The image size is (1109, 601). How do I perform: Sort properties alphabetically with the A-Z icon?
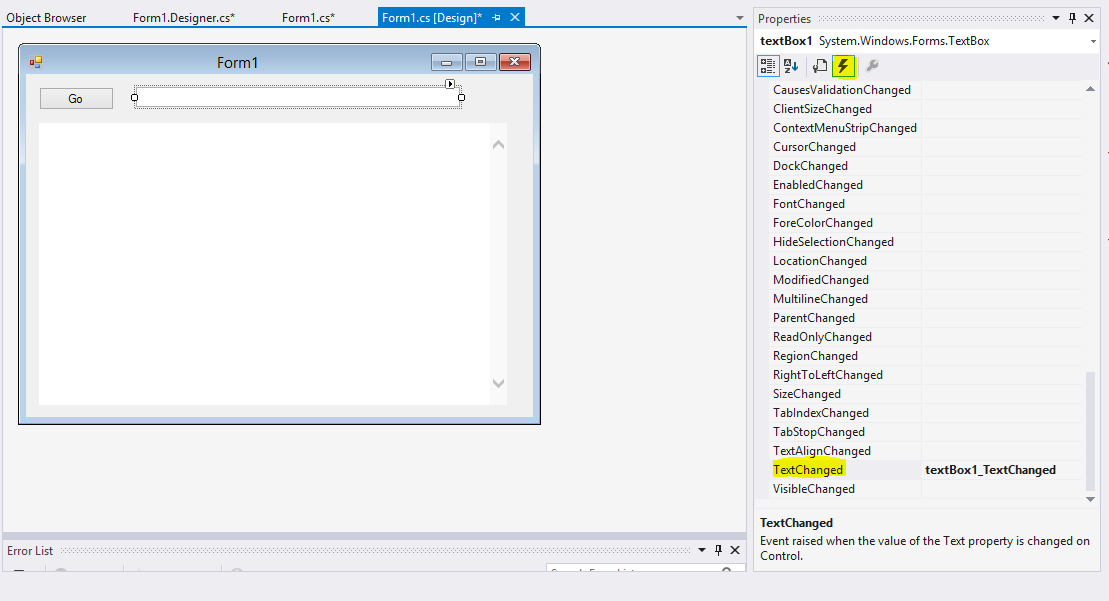[x=791, y=66]
